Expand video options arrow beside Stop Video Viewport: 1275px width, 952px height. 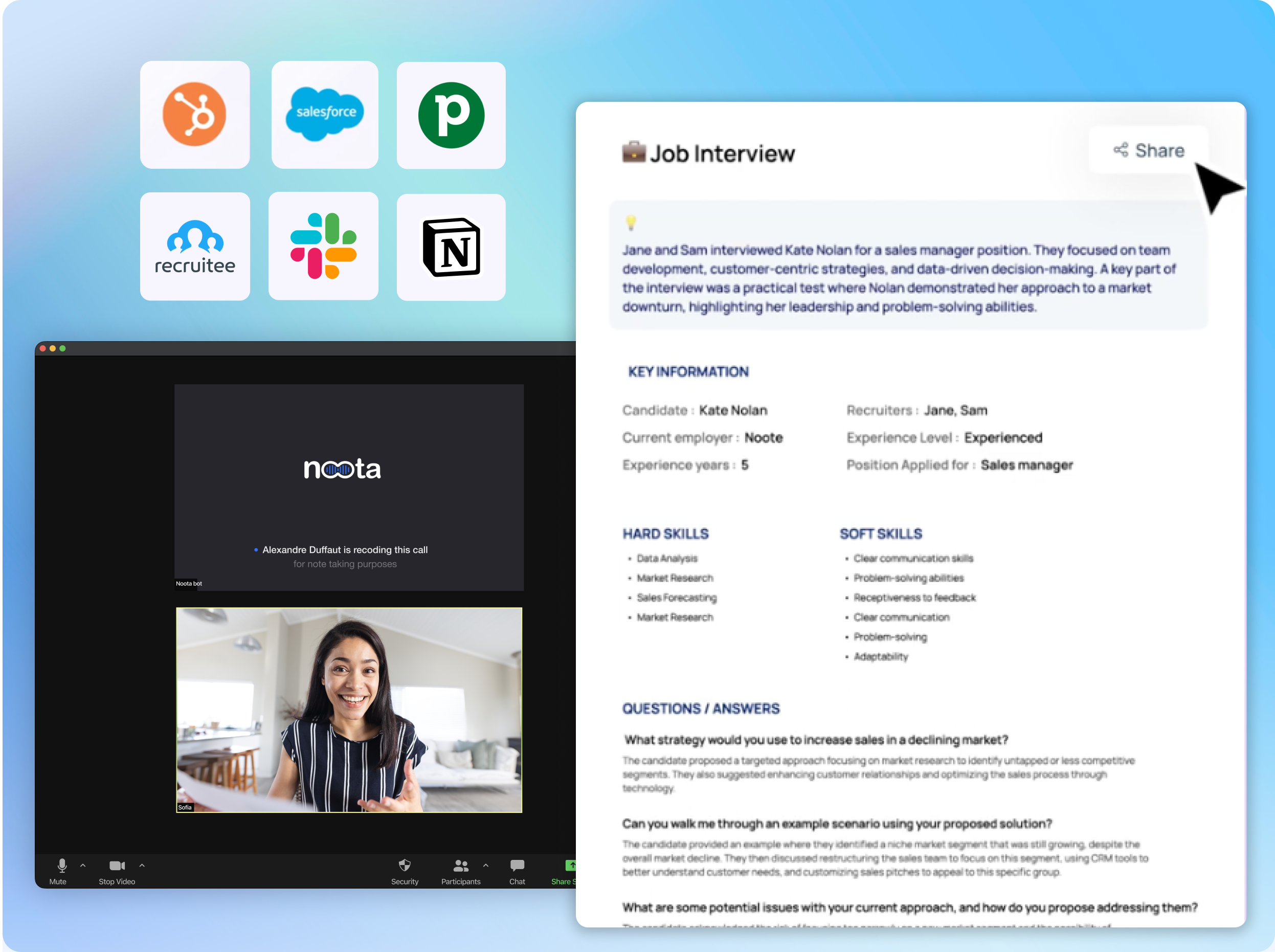[x=142, y=865]
